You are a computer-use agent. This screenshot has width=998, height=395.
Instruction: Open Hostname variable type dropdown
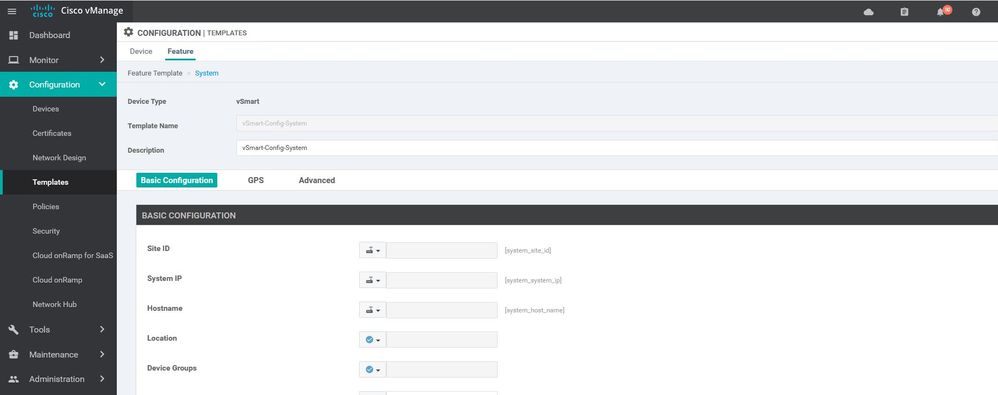pos(372,310)
